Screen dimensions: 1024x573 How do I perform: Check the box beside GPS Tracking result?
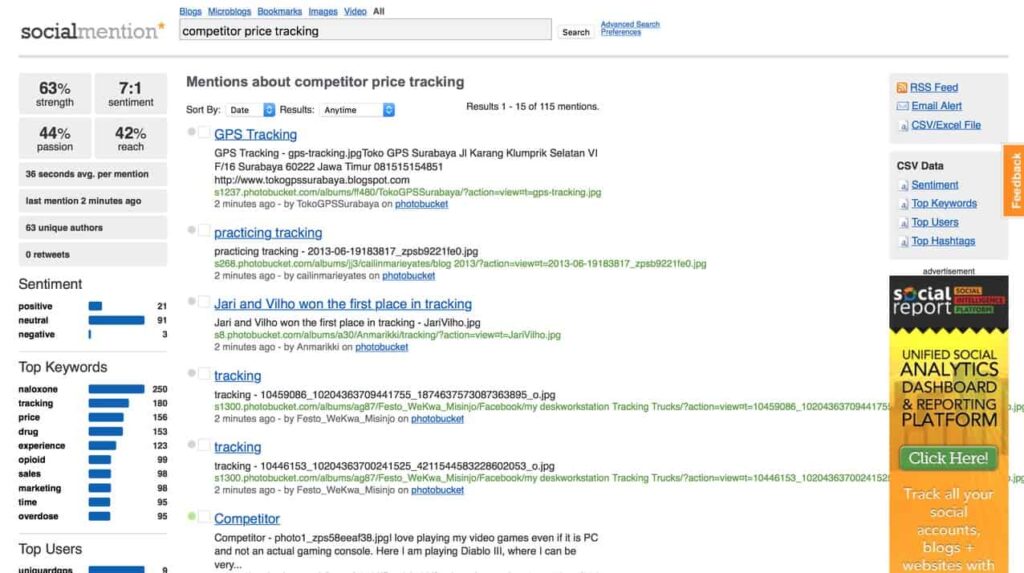pos(203,133)
